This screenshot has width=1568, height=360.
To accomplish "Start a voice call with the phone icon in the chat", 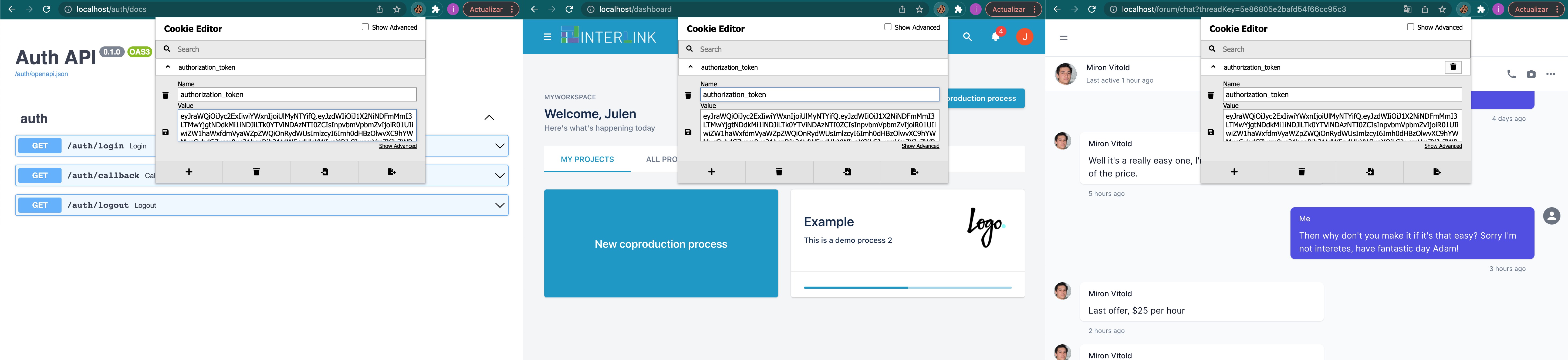I will [1511, 74].
